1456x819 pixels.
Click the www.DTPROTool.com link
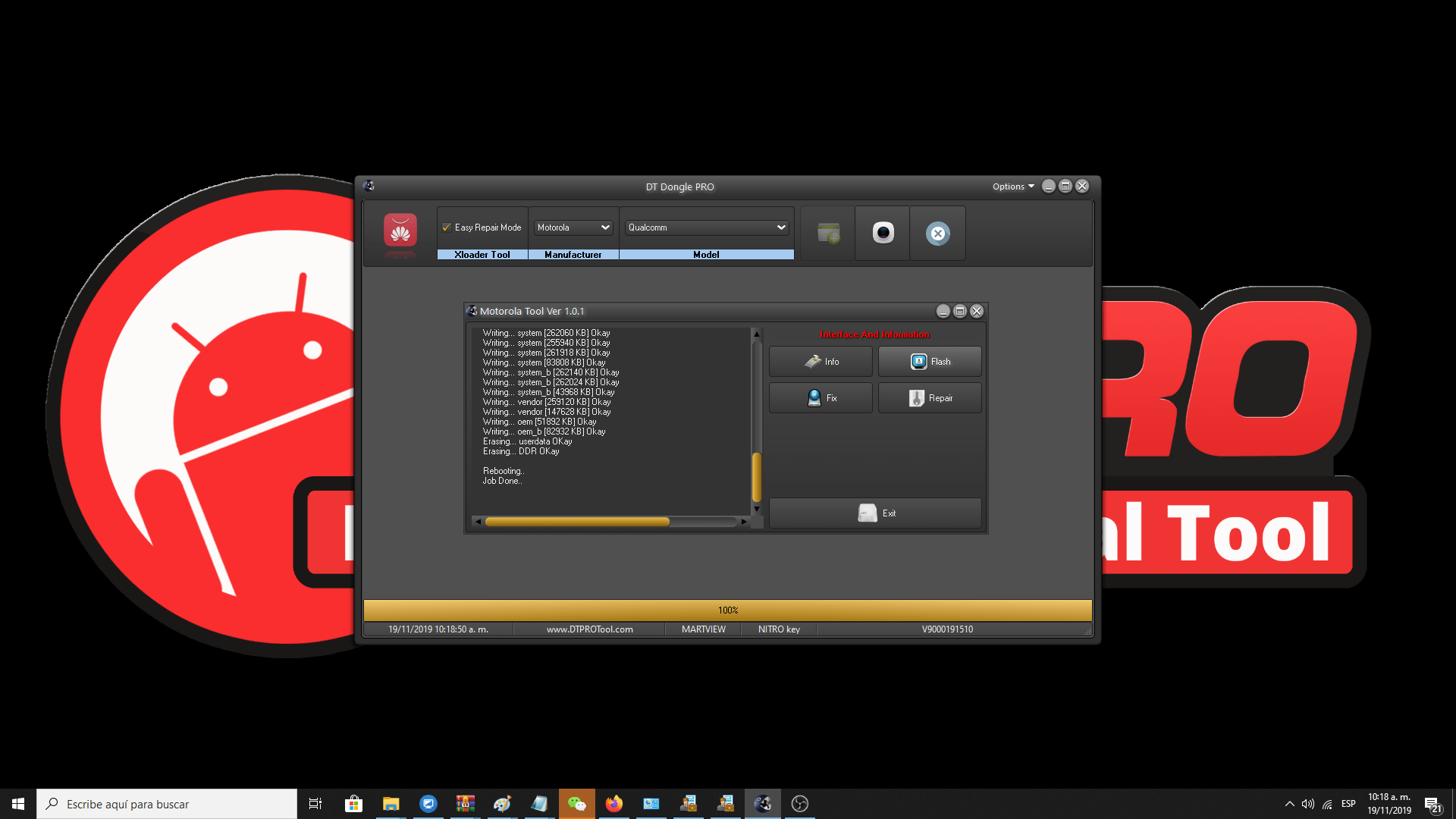point(589,629)
